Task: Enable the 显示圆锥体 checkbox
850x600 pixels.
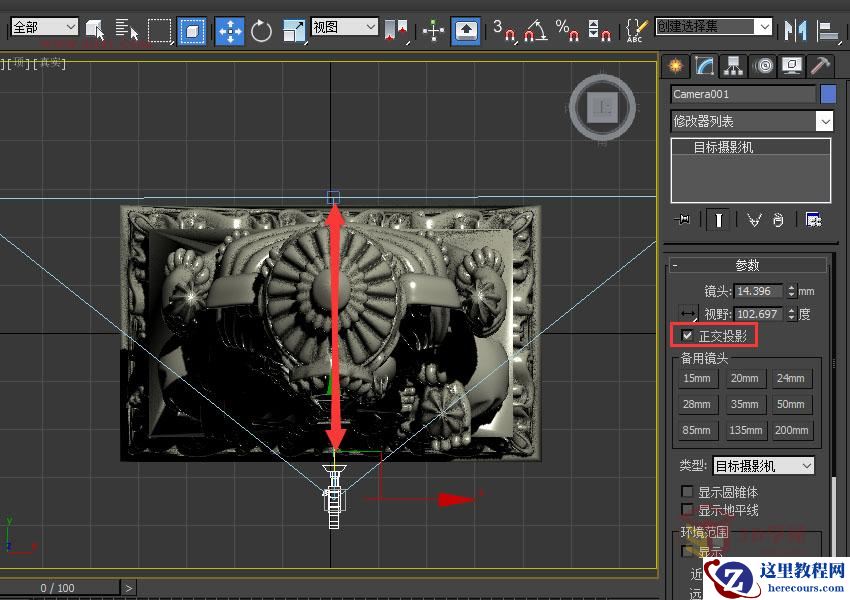Action: click(x=688, y=492)
